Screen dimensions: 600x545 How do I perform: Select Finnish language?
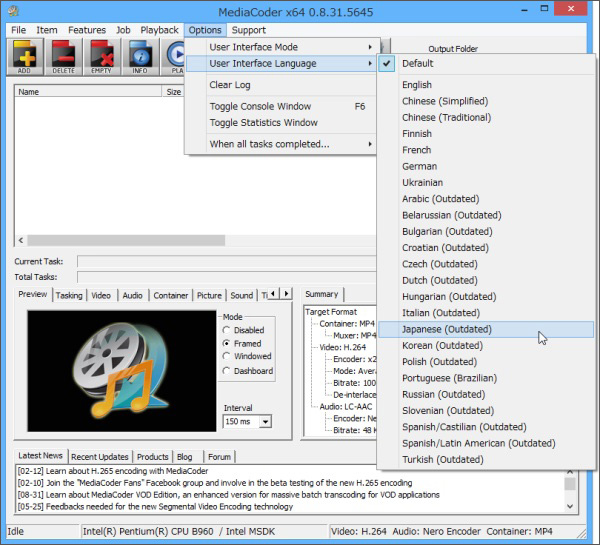(x=486, y=134)
